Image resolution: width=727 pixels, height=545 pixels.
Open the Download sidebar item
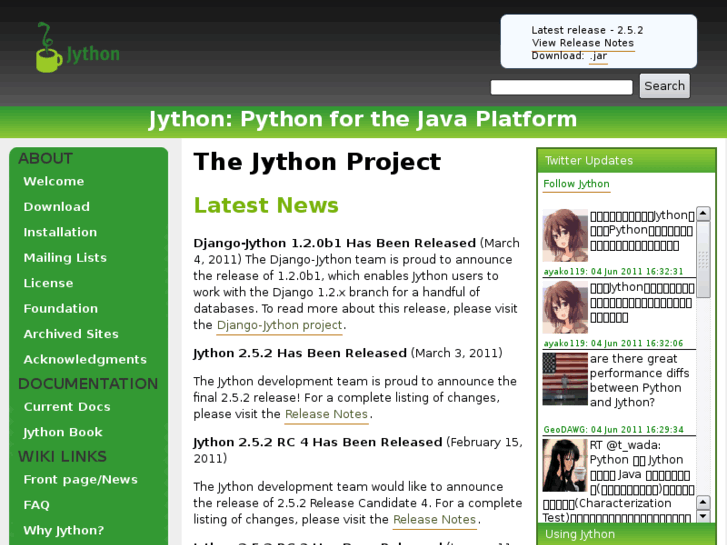(x=57, y=207)
